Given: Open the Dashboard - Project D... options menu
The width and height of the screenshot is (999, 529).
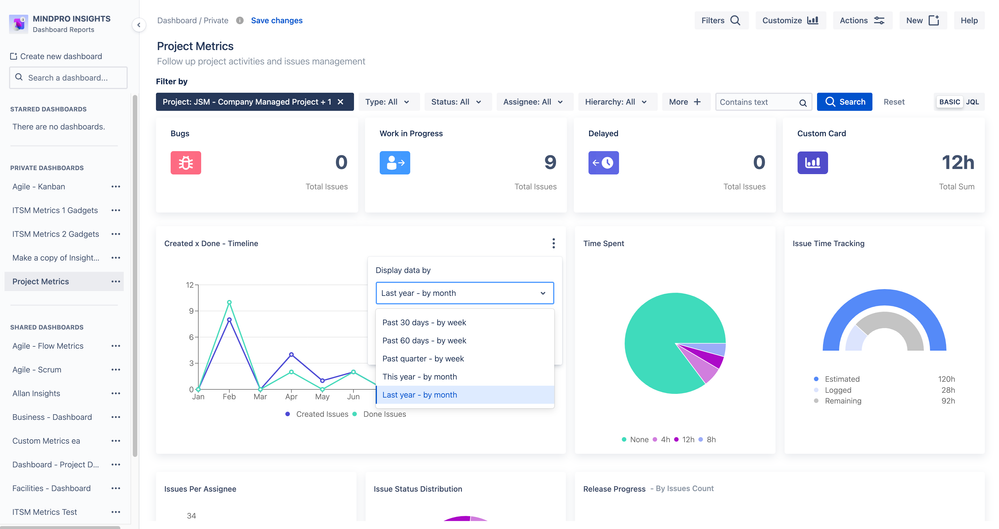Looking at the screenshot, I should [115, 465].
